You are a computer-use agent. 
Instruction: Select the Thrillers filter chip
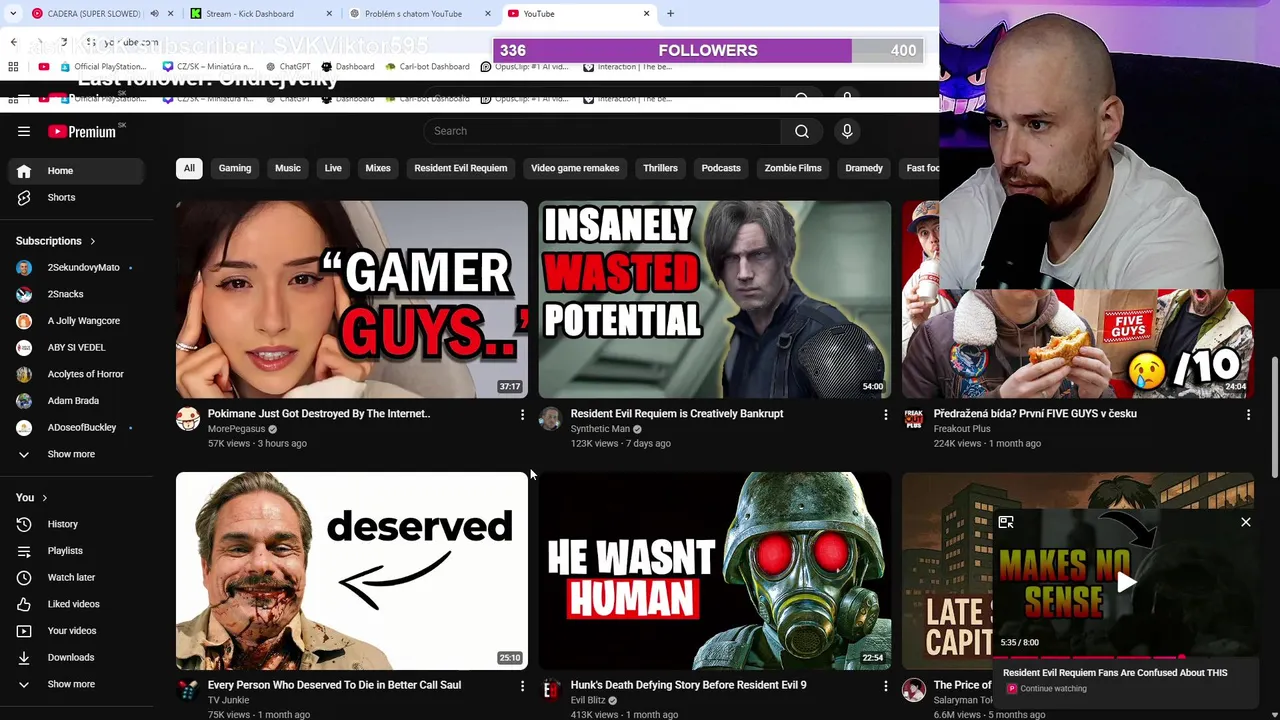tap(660, 168)
